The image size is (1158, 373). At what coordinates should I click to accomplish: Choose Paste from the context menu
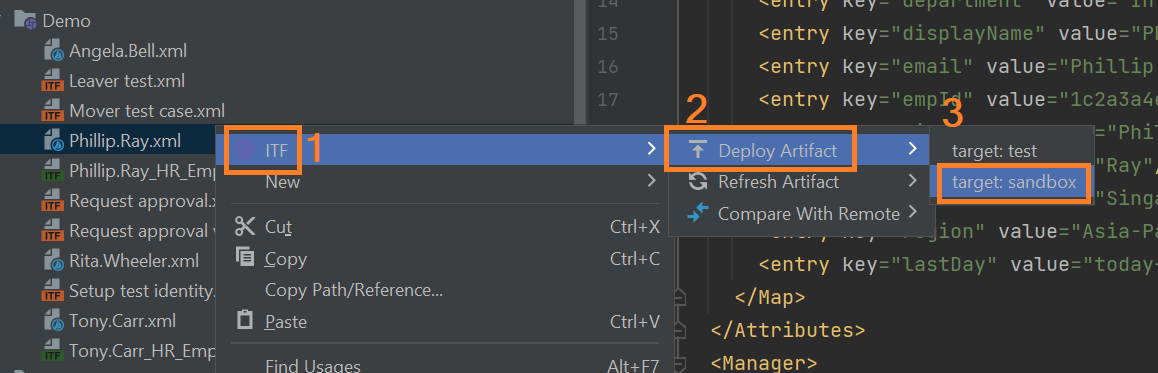pyautogui.click(x=445, y=321)
